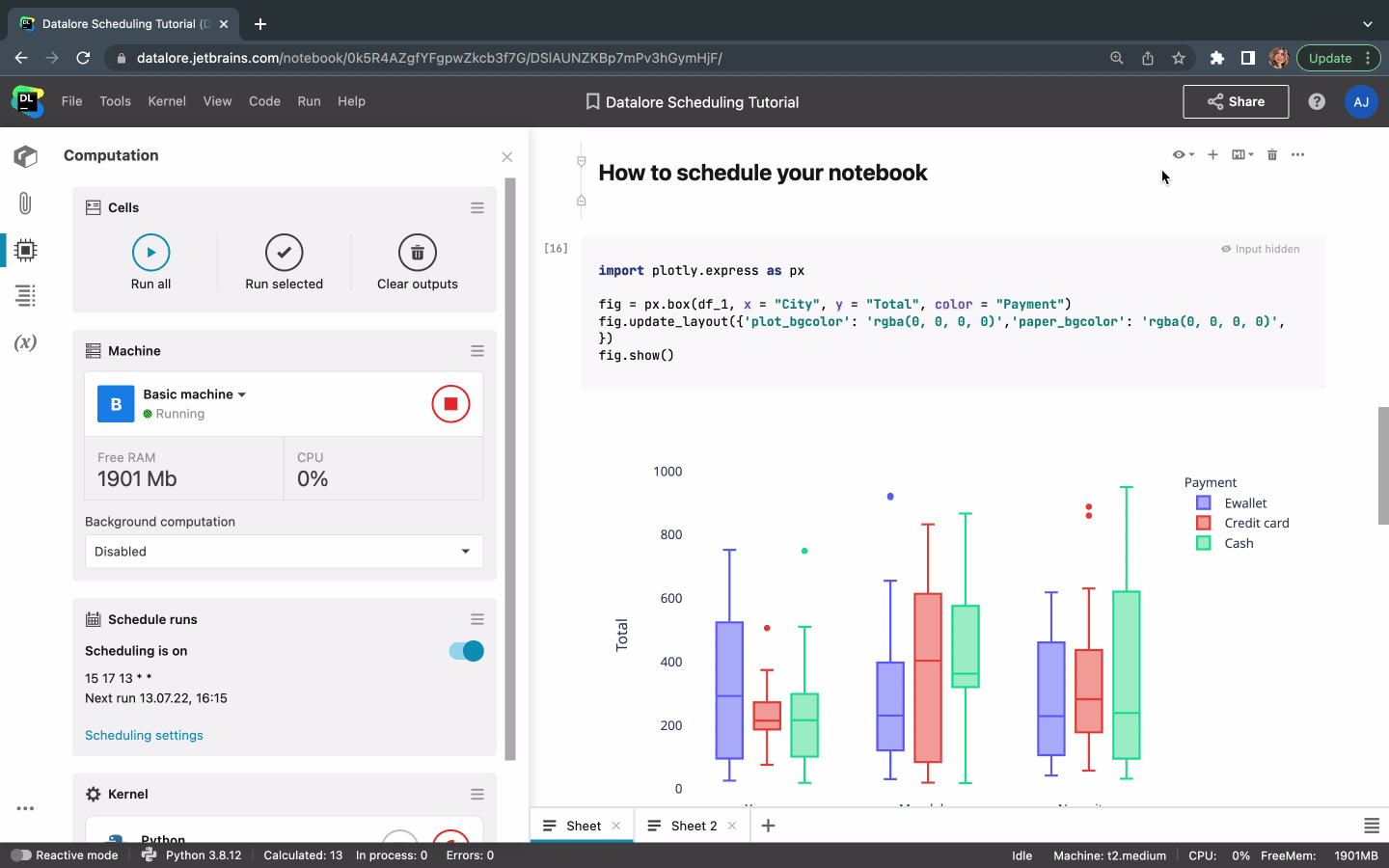Click the Run all cells icon
The image size is (1389, 868).
150,253
